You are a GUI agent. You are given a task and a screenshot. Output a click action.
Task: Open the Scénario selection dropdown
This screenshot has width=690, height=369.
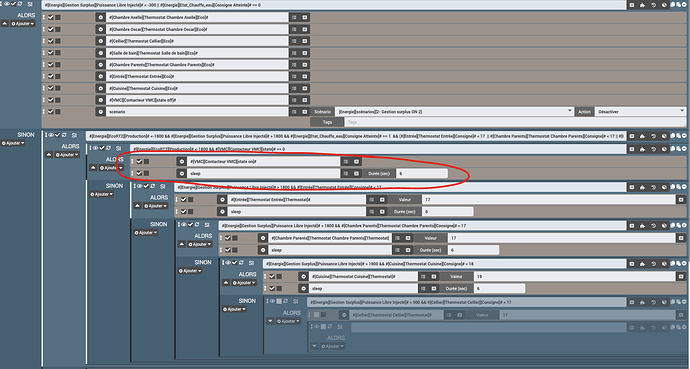coord(454,112)
